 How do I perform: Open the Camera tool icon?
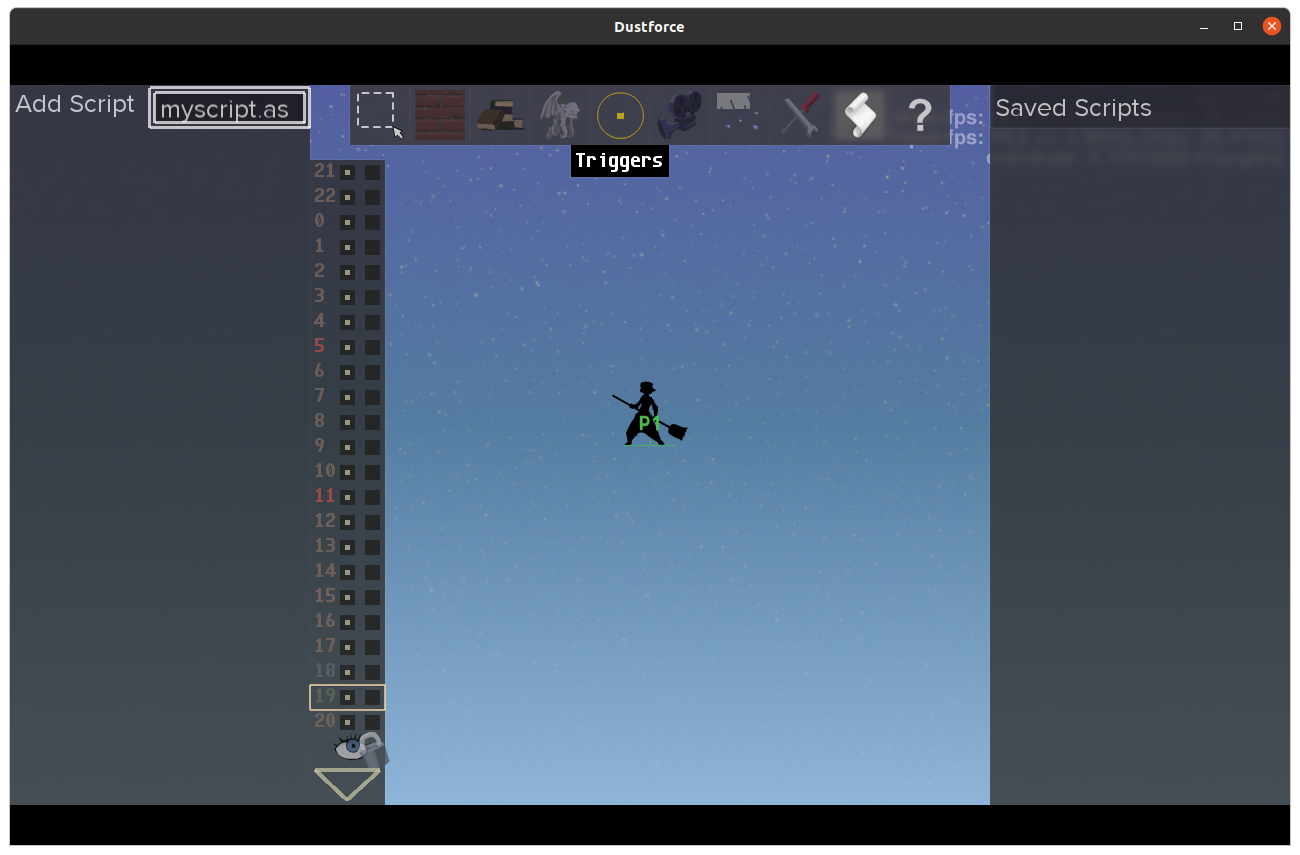click(680, 116)
